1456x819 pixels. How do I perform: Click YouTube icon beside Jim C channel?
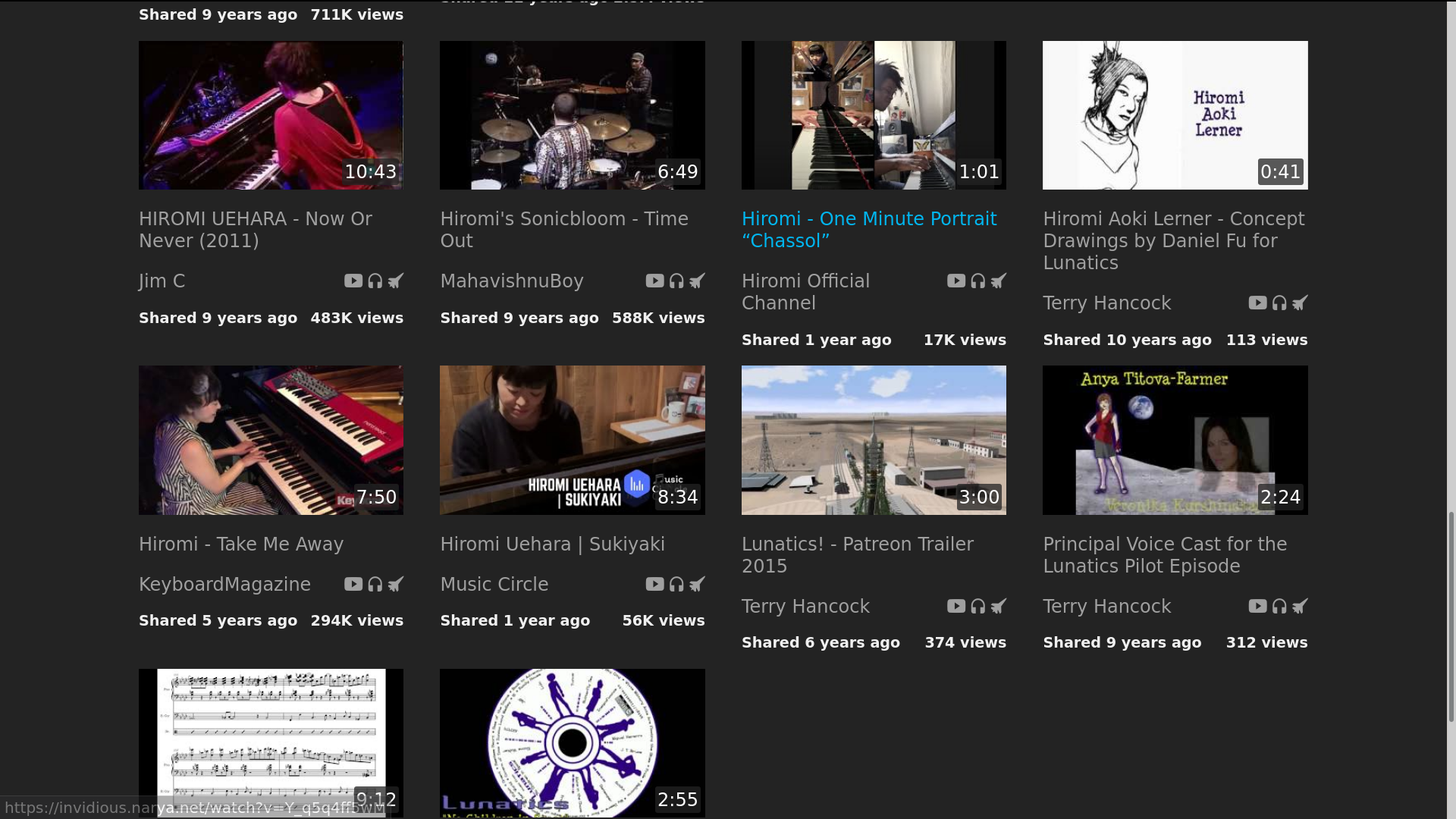tap(353, 281)
